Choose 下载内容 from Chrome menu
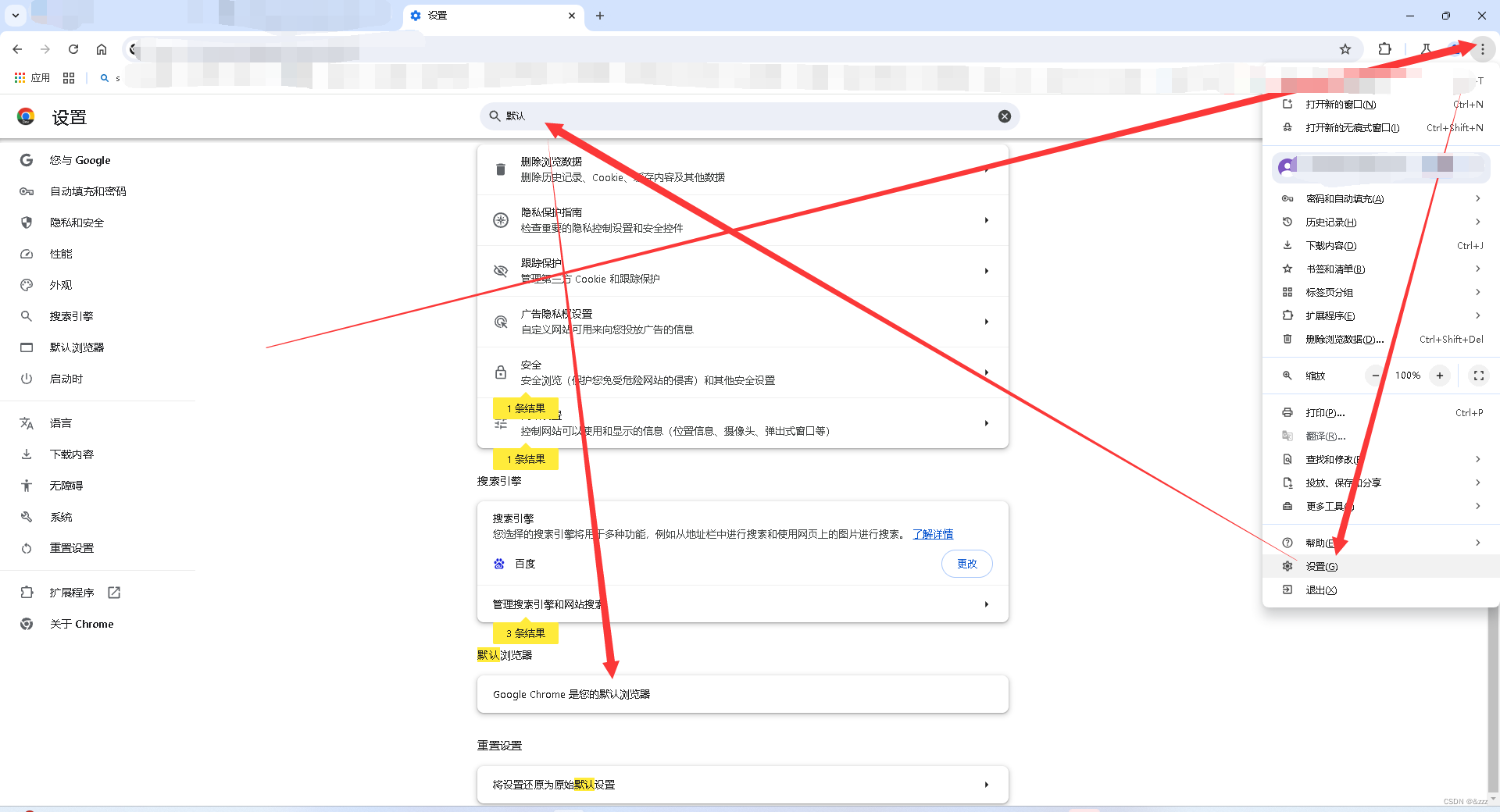Image resolution: width=1500 pixels, height=812 pixels. click(x=1380, y=246)
